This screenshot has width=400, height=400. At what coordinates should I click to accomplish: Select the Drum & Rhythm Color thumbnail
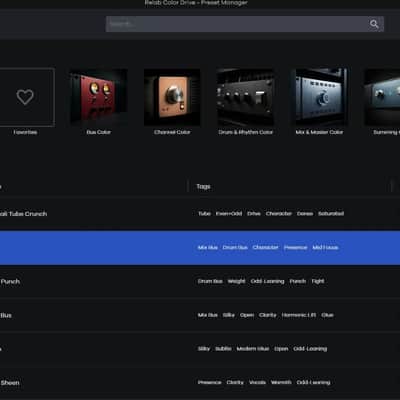coord(246,97)
